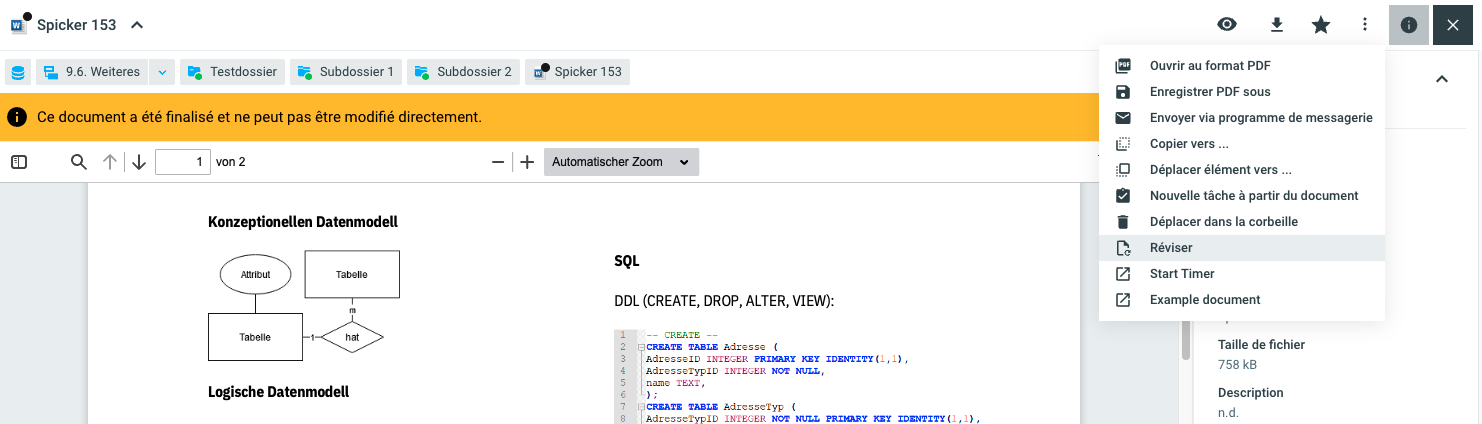The height and width of the screenshot is (424, 1482).
Task: Open the Subdossier 2 breadcrumb
Action: point(463,72)
